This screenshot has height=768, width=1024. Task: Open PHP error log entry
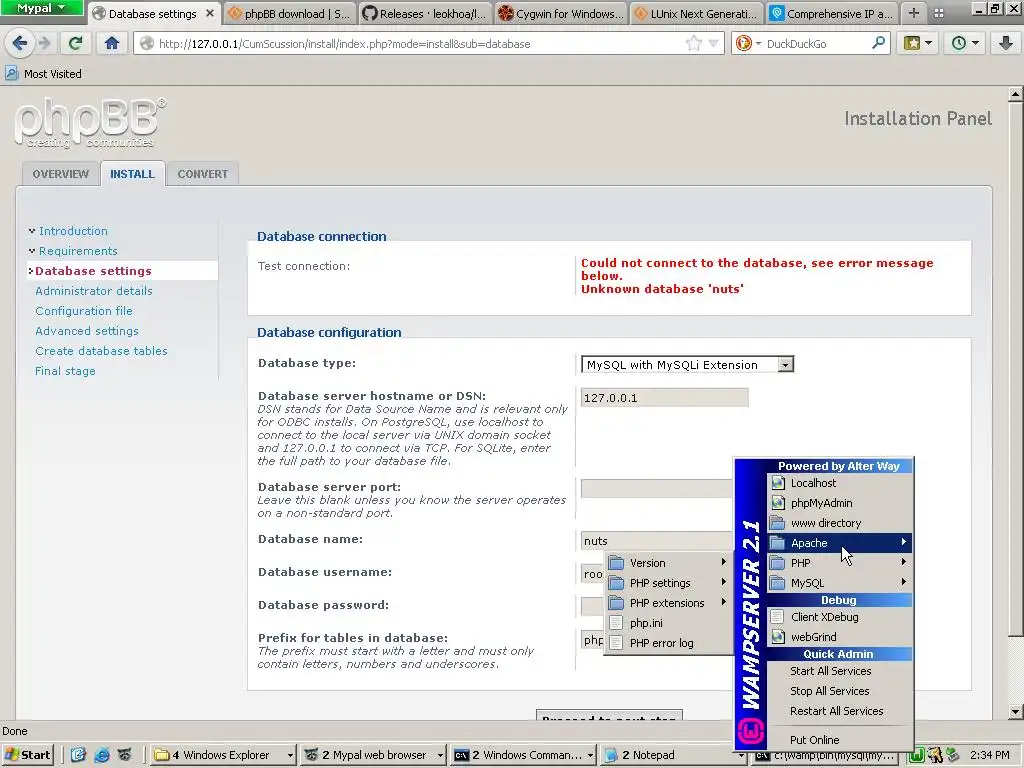point(667,643)
